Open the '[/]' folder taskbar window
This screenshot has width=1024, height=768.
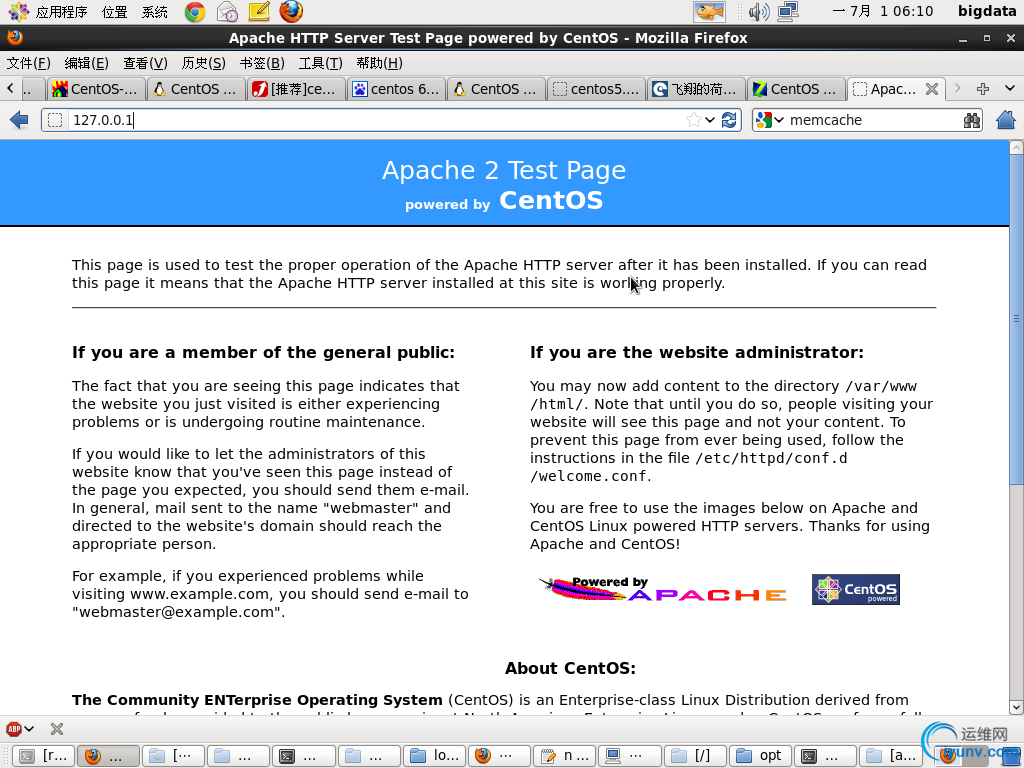click(694, 756)
